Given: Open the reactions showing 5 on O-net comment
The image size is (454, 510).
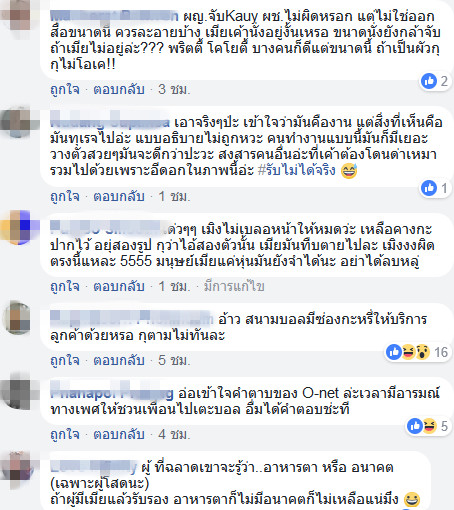Looking at the screenshot, I should click(x=427, y=426).
